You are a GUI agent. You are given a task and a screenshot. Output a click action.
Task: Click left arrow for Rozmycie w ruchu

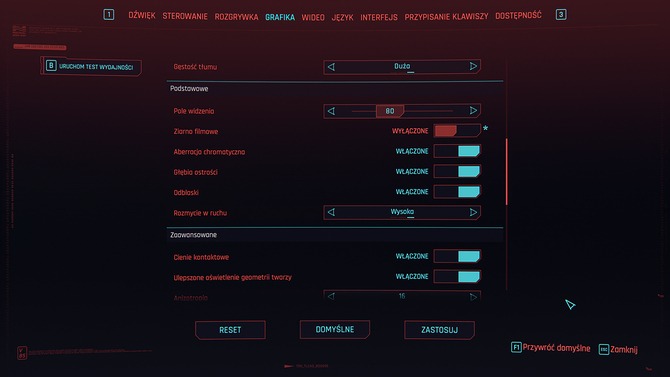click(x=331, y=212)
